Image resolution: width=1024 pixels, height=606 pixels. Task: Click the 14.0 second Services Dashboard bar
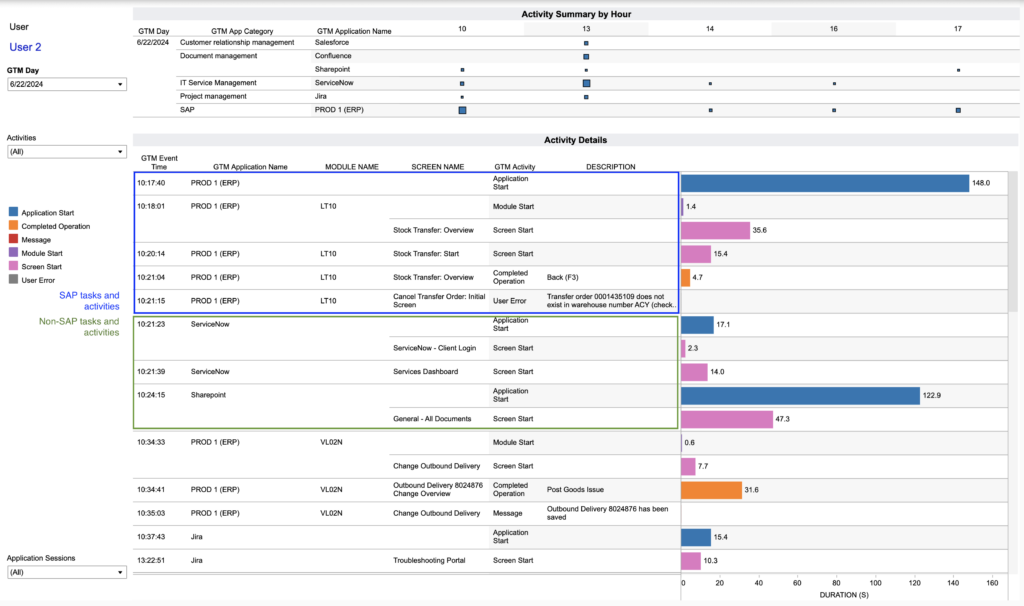[x=694, y=372]
